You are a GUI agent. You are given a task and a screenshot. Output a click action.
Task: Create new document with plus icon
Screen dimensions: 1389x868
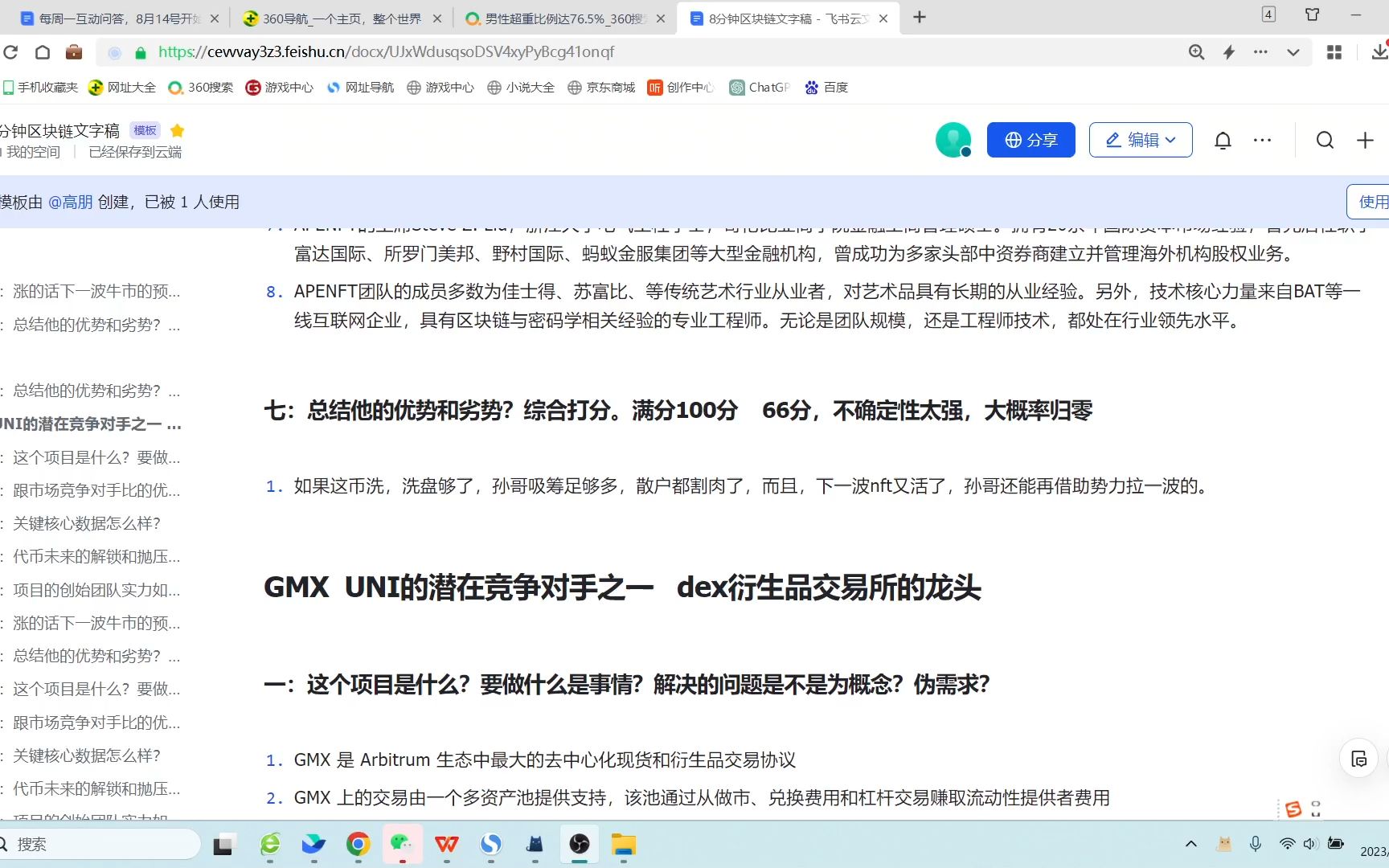(x=1365, y=141)
